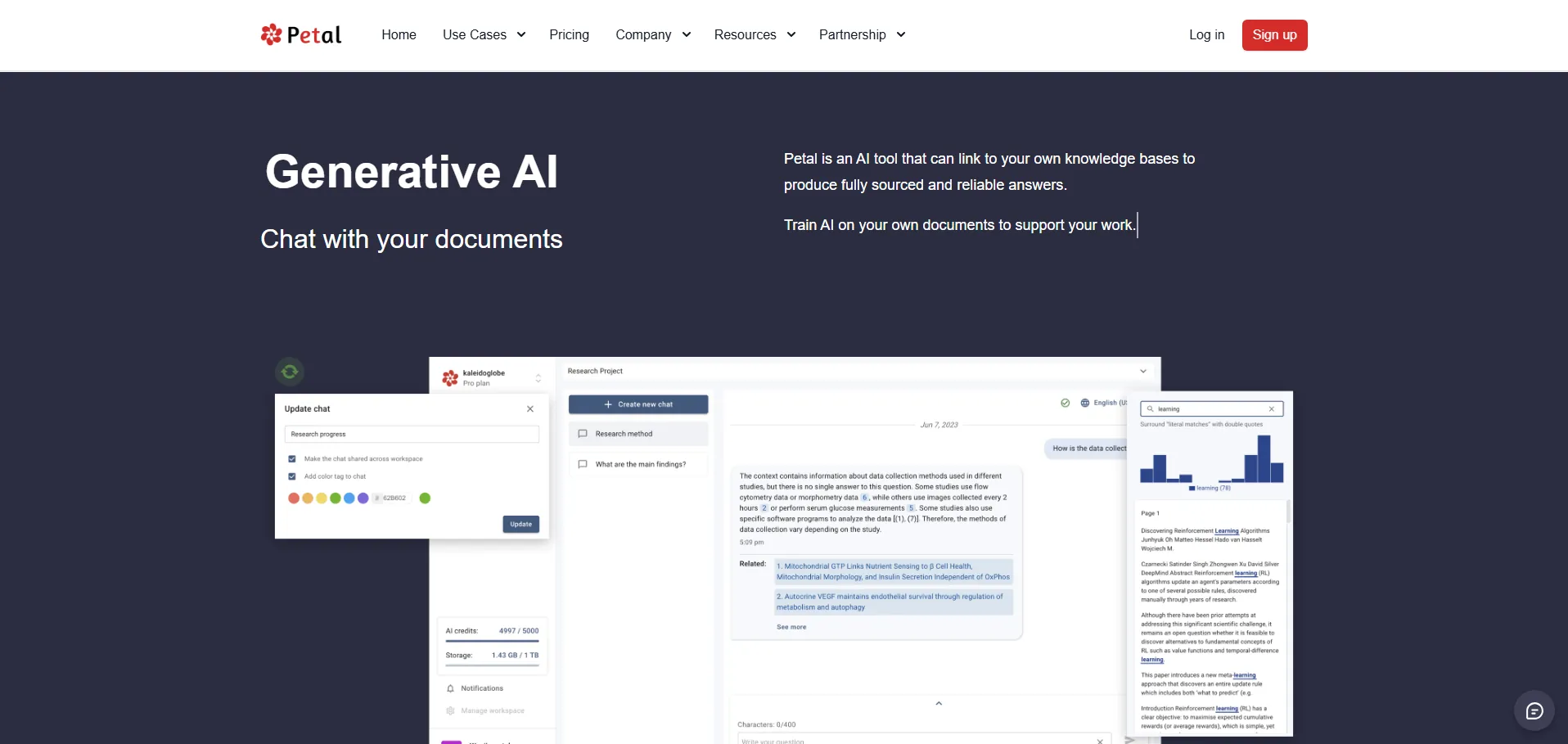Click the red Sign up button

(1273, 35)
